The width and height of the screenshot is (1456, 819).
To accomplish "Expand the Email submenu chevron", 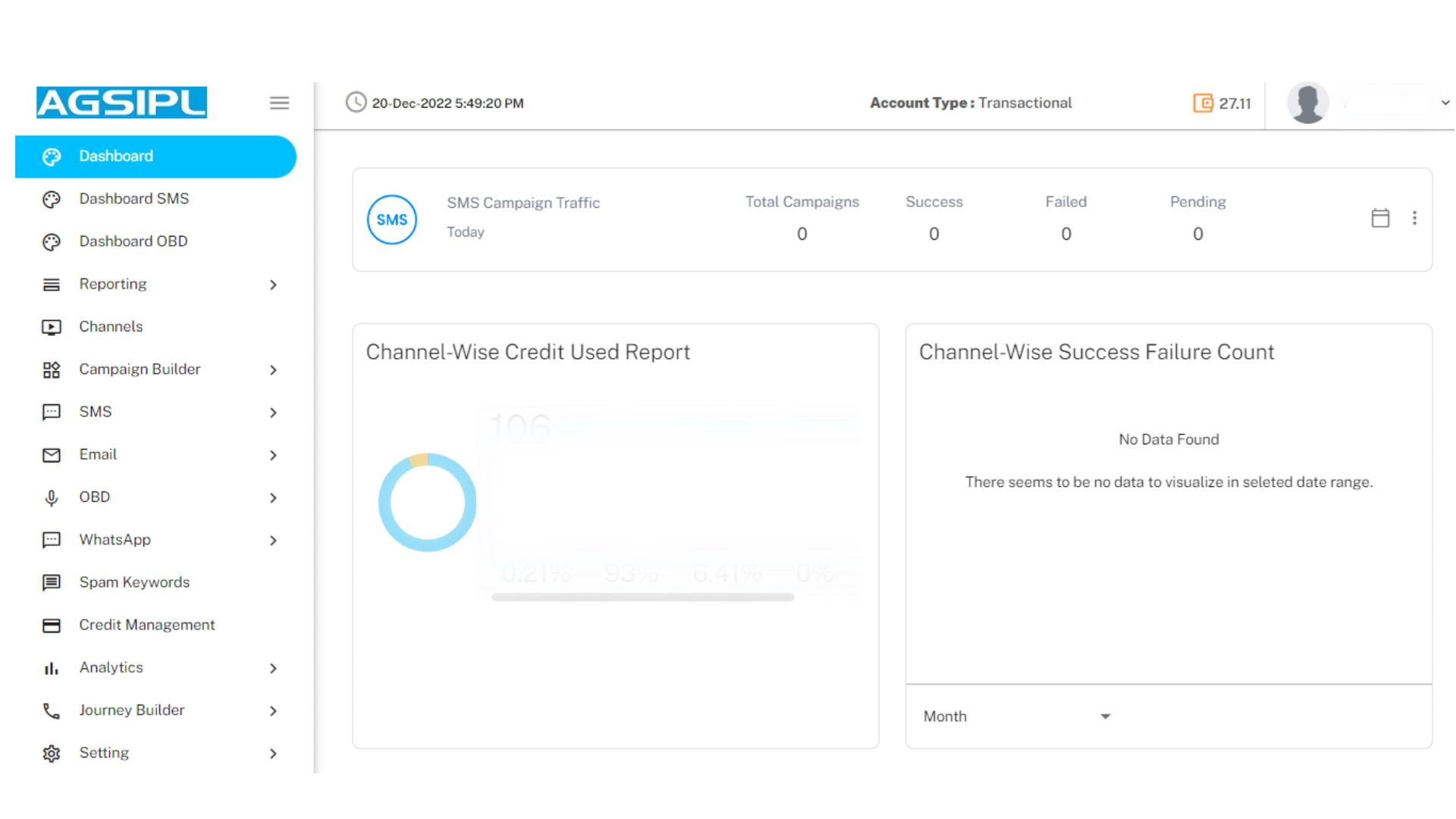I will [x=273, y=455].
